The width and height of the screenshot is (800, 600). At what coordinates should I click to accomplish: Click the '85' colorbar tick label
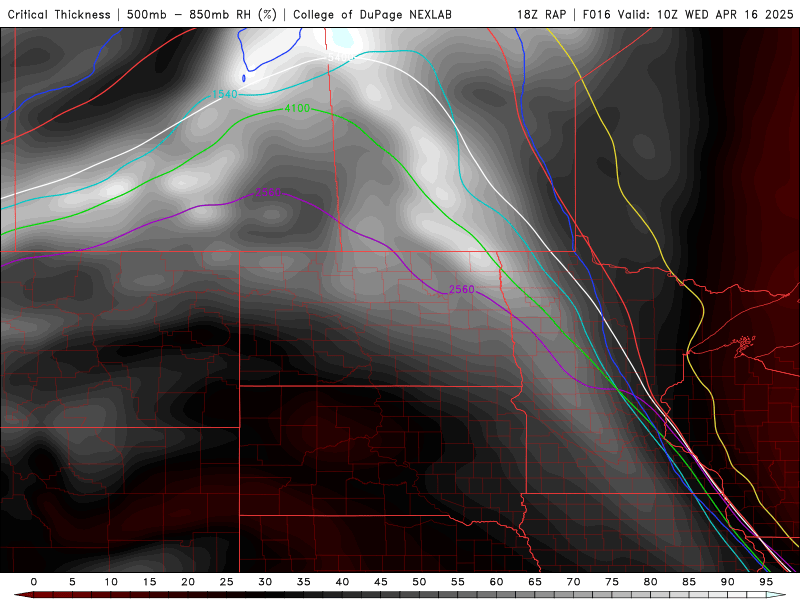coord(689,582)
